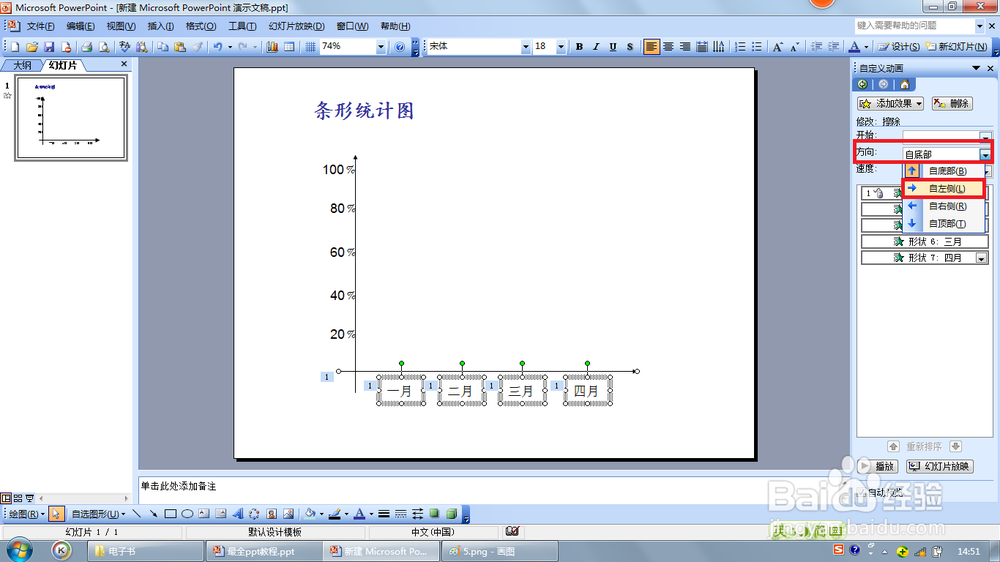Open the Help question-mark icon

click(x=399, y=47)
